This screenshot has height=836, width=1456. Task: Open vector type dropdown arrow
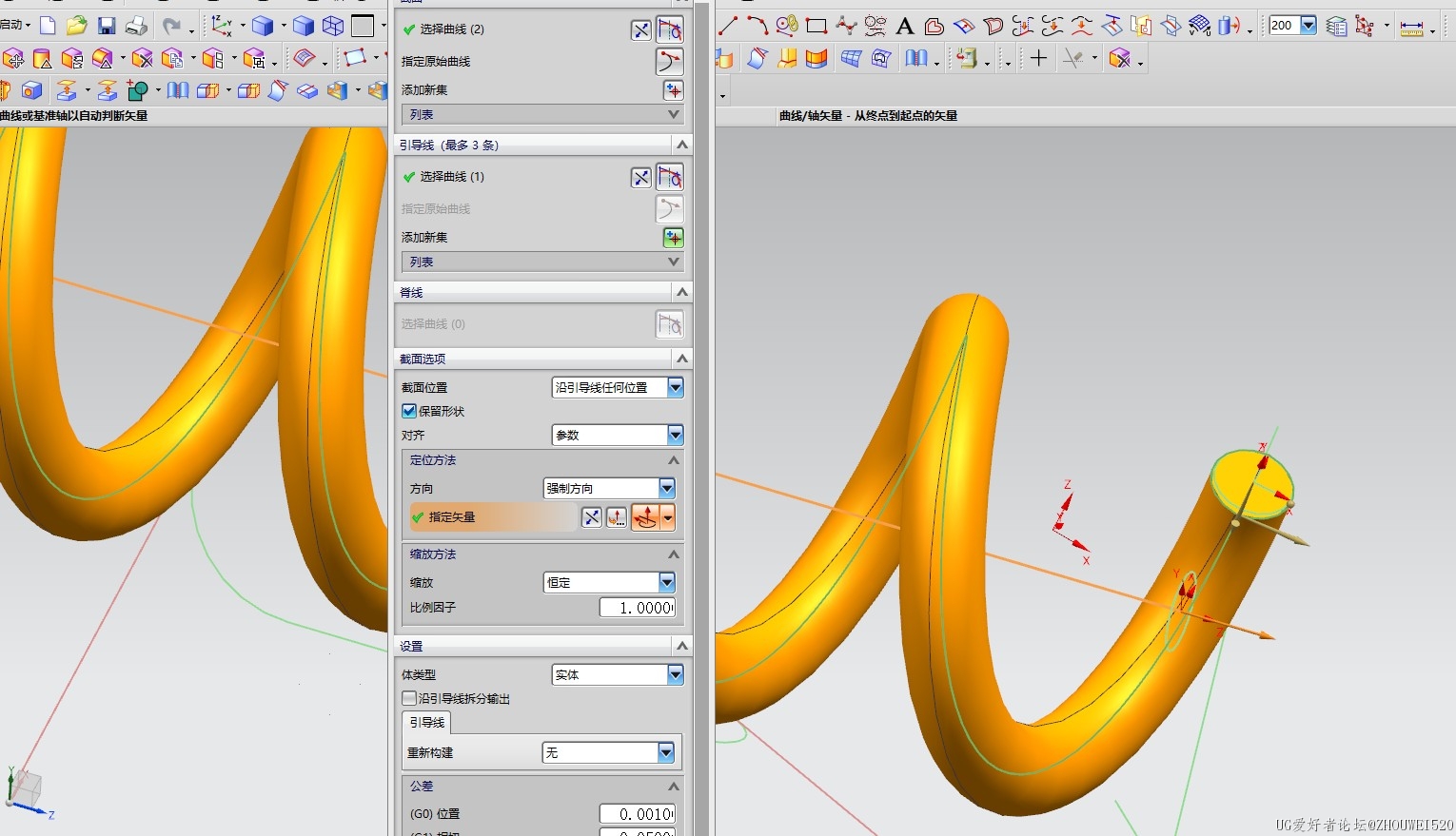pos(668,517)
